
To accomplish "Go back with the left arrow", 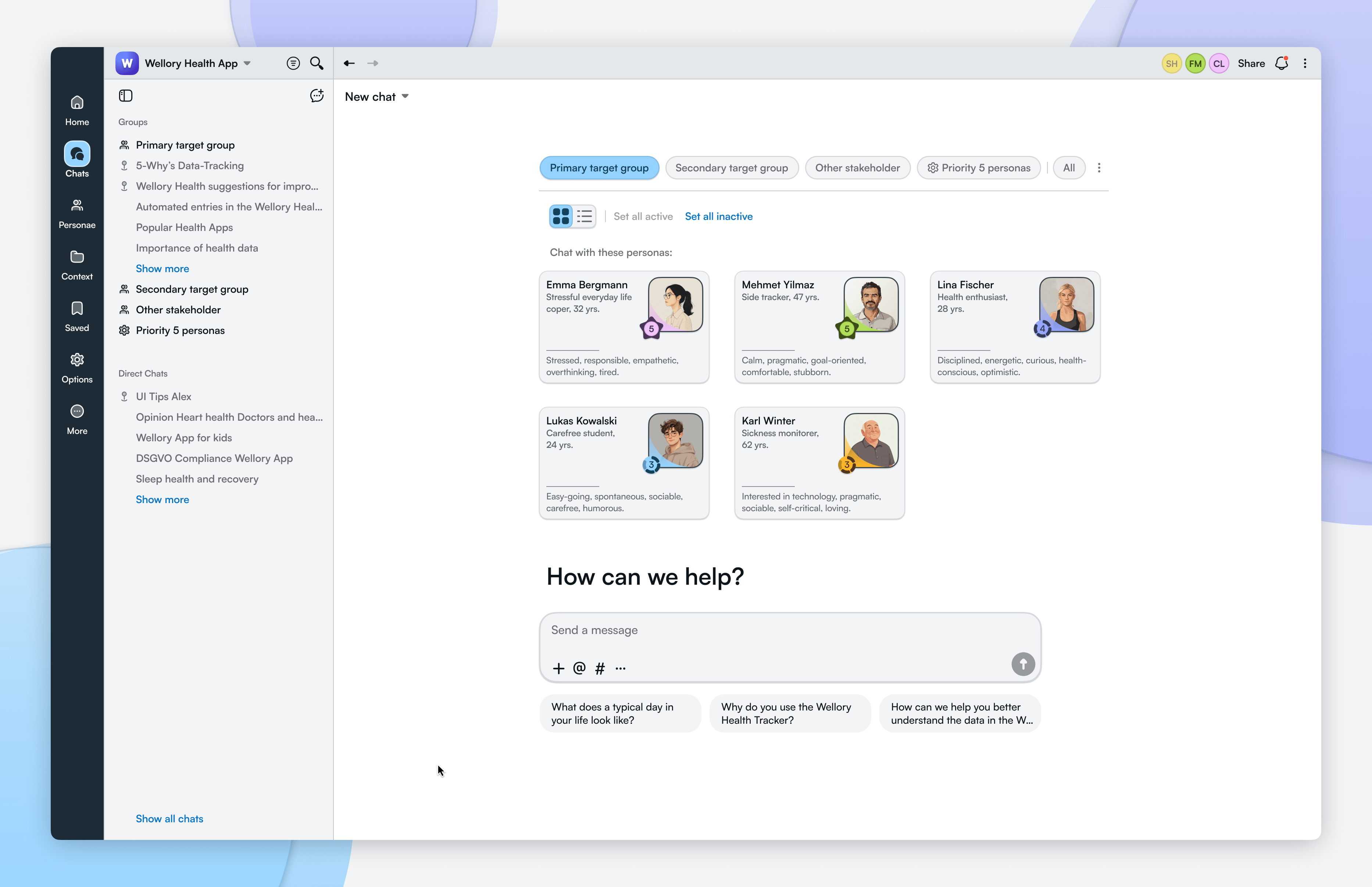I will 349,63.
